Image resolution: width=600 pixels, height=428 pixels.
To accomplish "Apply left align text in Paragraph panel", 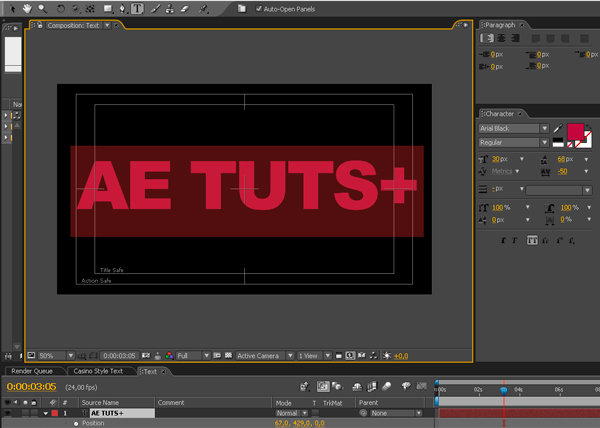I will click(x=486, y=38).
